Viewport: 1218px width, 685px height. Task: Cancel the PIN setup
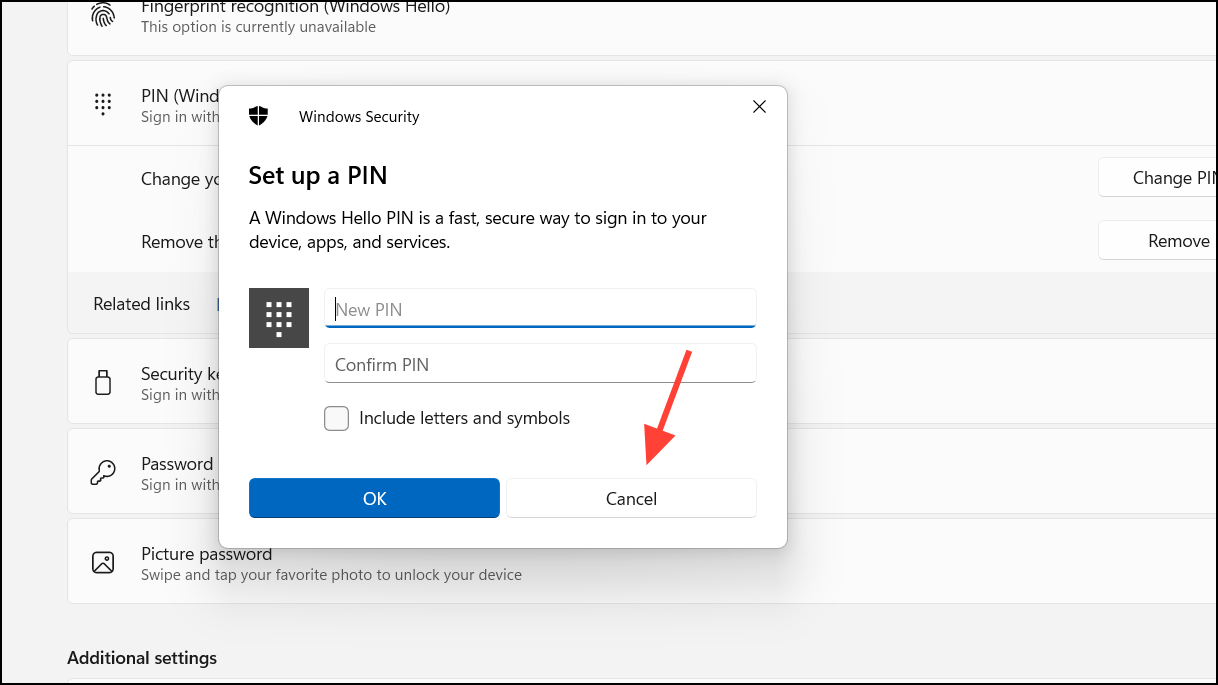pyautogui.click(x=631, y=497)
